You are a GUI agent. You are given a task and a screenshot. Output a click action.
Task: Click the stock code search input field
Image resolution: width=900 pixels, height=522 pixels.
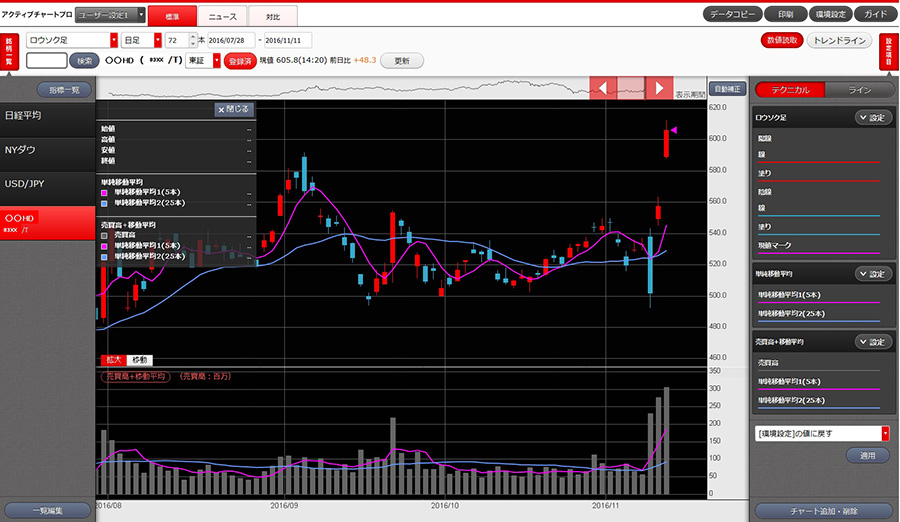(46, 61)
